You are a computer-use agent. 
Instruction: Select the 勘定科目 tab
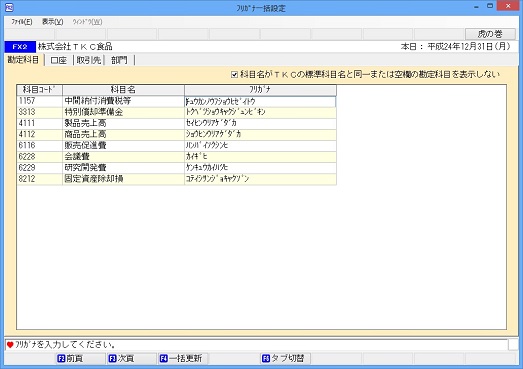tap(23, 60)
